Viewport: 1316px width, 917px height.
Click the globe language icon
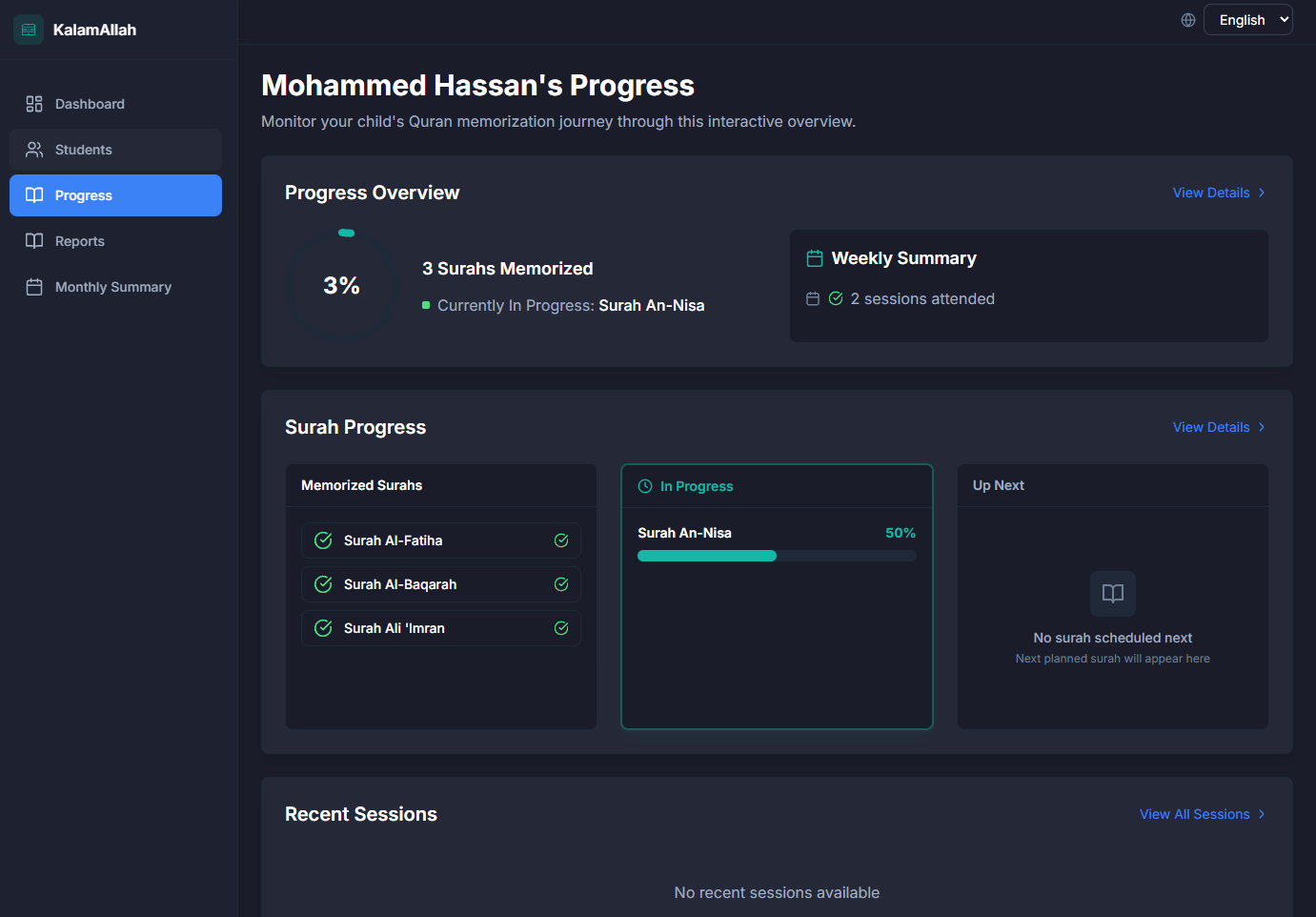coord(1187,20)
